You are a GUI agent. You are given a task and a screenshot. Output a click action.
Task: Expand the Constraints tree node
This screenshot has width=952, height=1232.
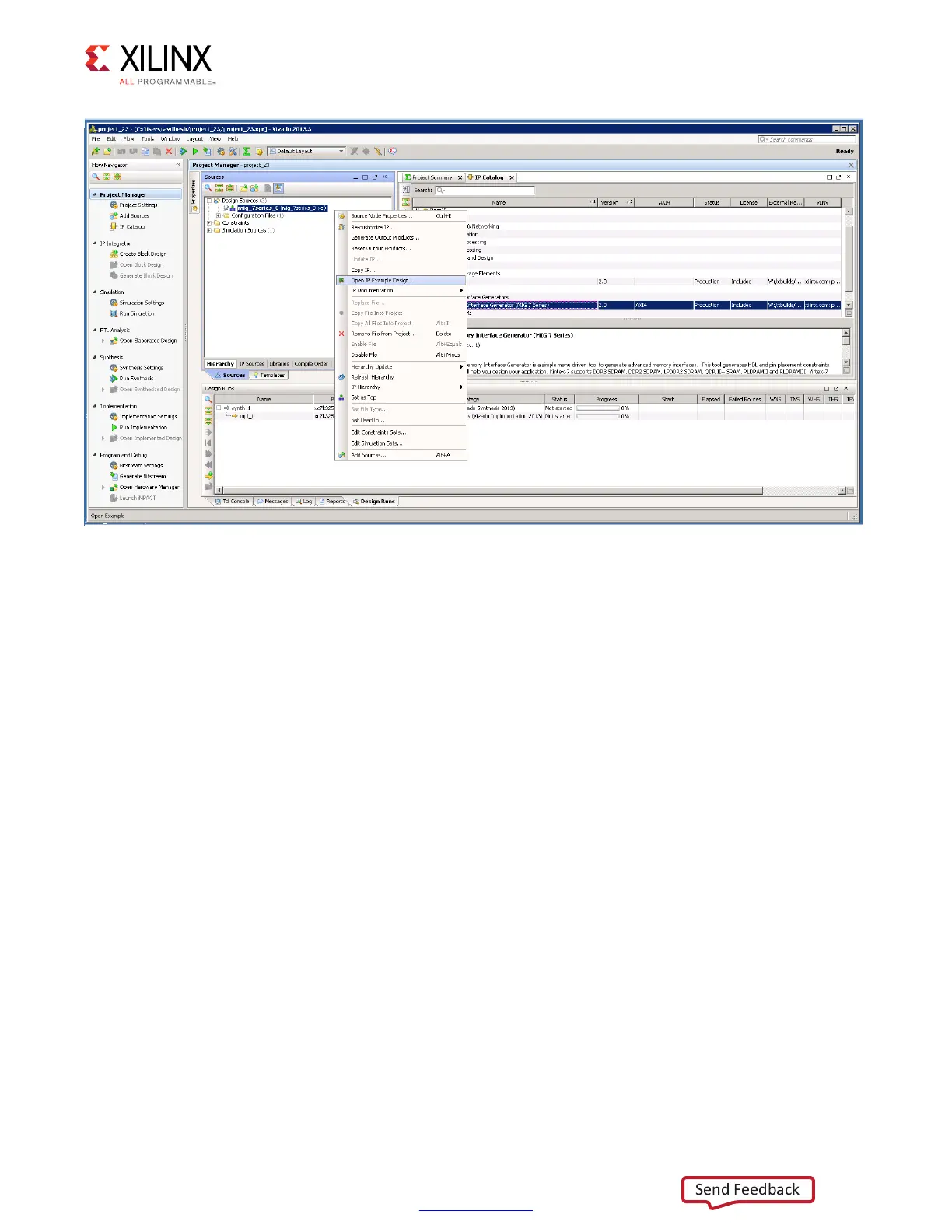tap(209, 223)
